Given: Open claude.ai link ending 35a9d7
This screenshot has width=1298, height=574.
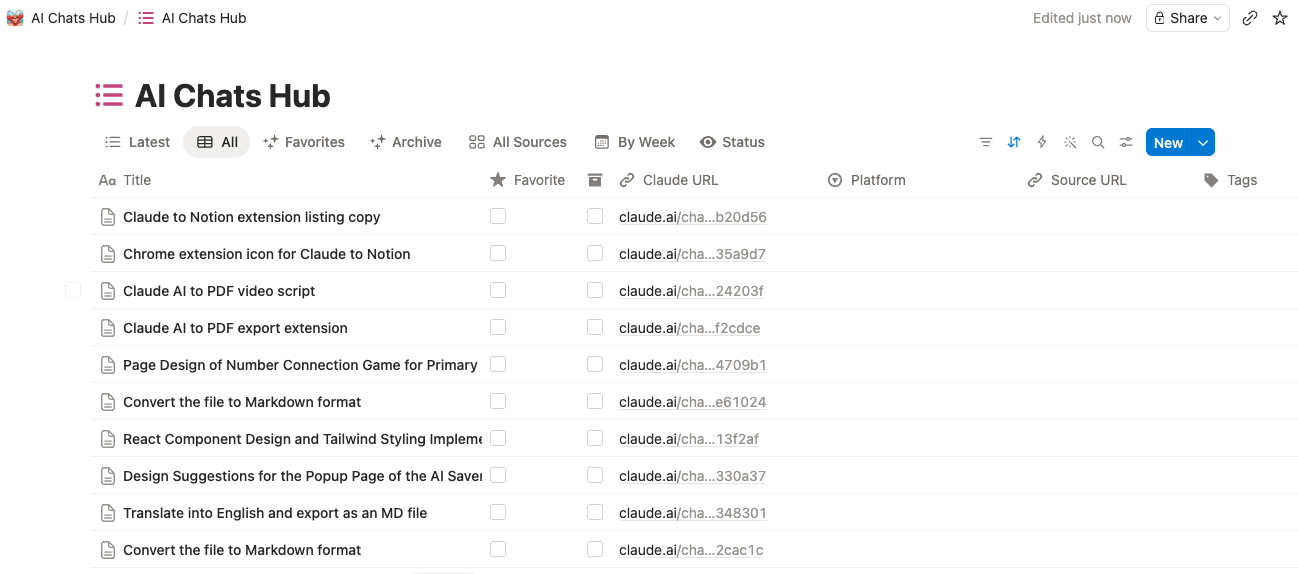Looking at the screenshot, I should [x=693, y=254].
